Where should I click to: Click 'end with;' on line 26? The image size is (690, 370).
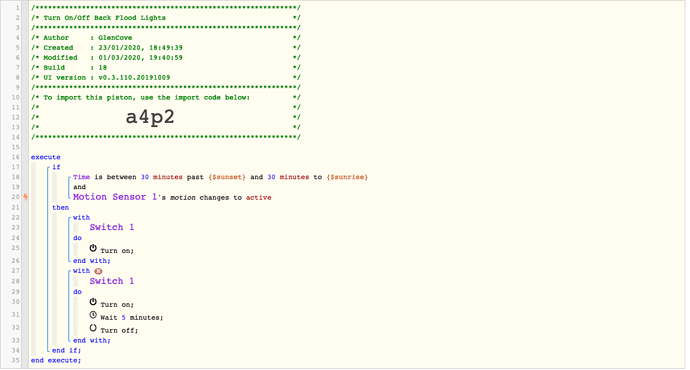click(92, 260)
